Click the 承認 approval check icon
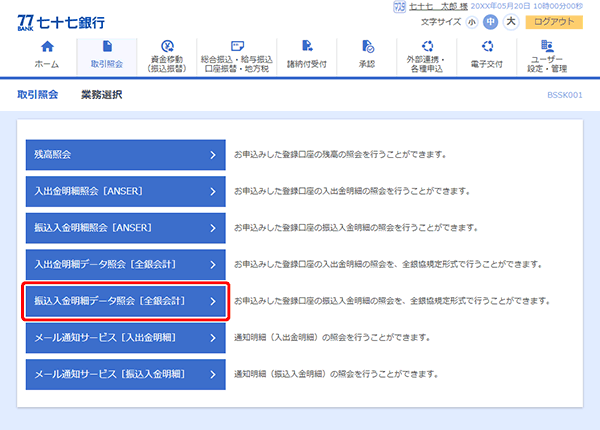 tap(368, 46)
